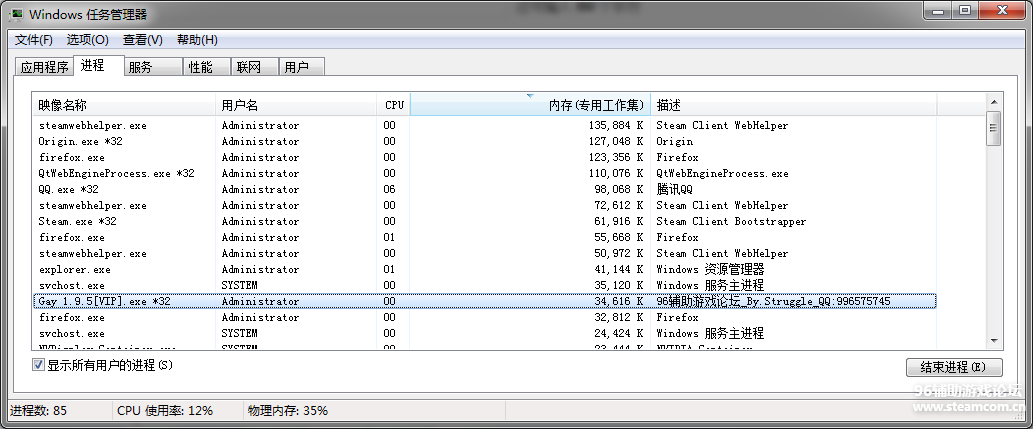Sort by 内存(专用工作集) column header

pyautogui.click(x=529, y=105)
